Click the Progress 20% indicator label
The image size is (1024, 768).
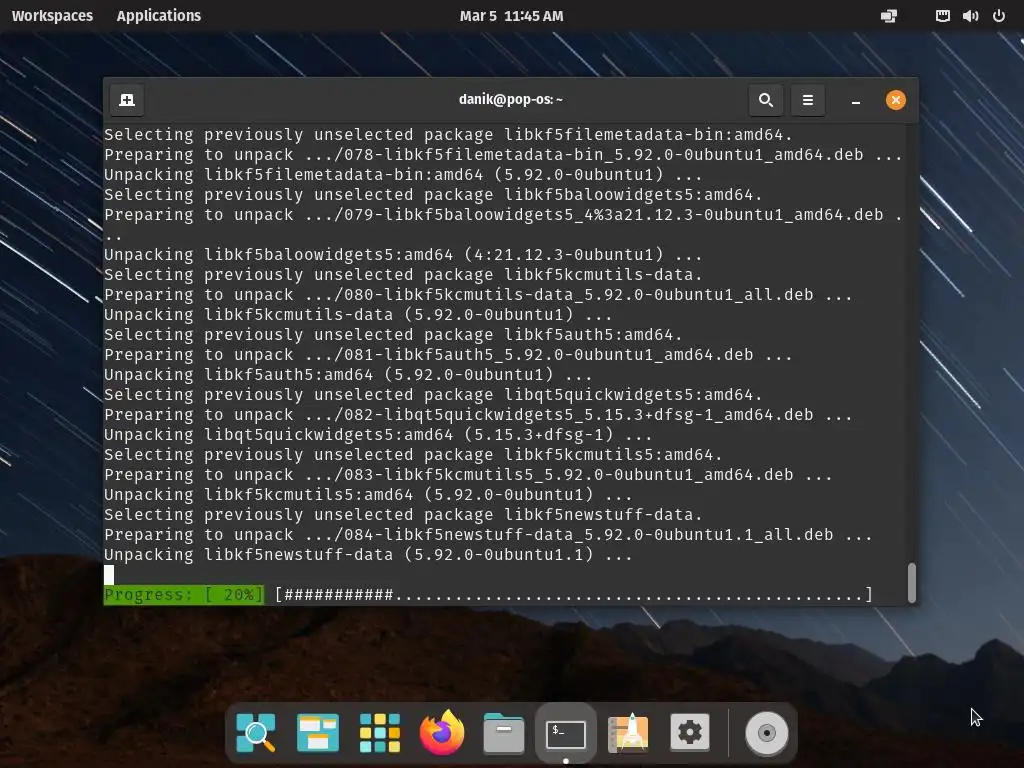(x=184, y=594)
